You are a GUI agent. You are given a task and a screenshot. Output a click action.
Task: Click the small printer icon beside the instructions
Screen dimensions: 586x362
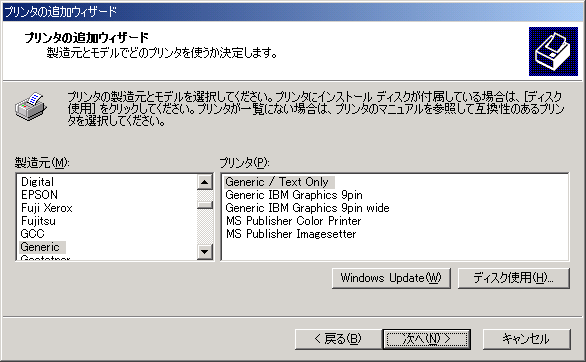click(x=31, y=106)
